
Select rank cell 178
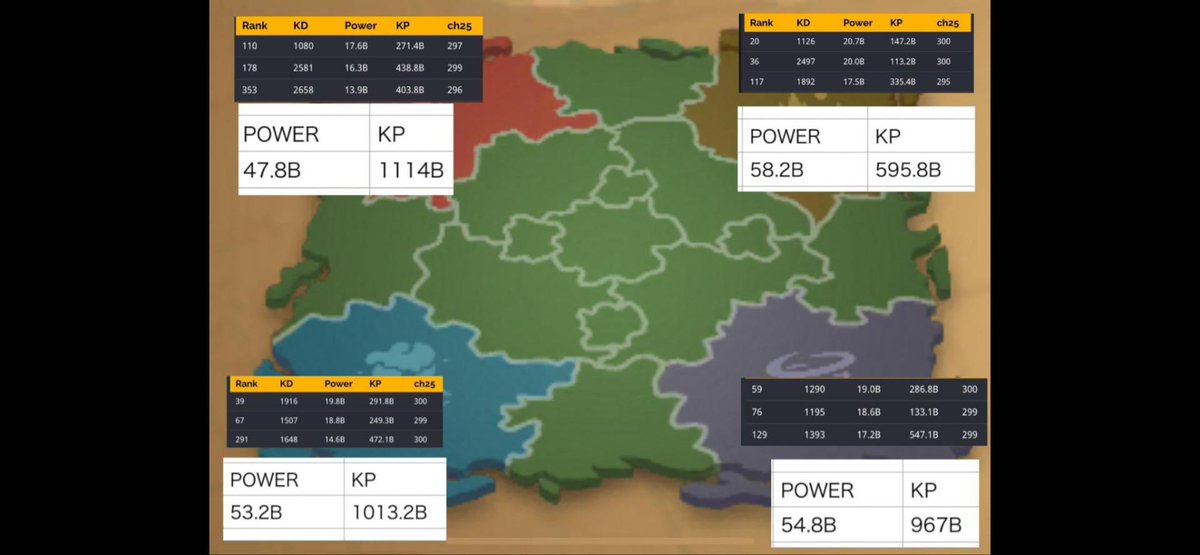click(x=249, y=68)
